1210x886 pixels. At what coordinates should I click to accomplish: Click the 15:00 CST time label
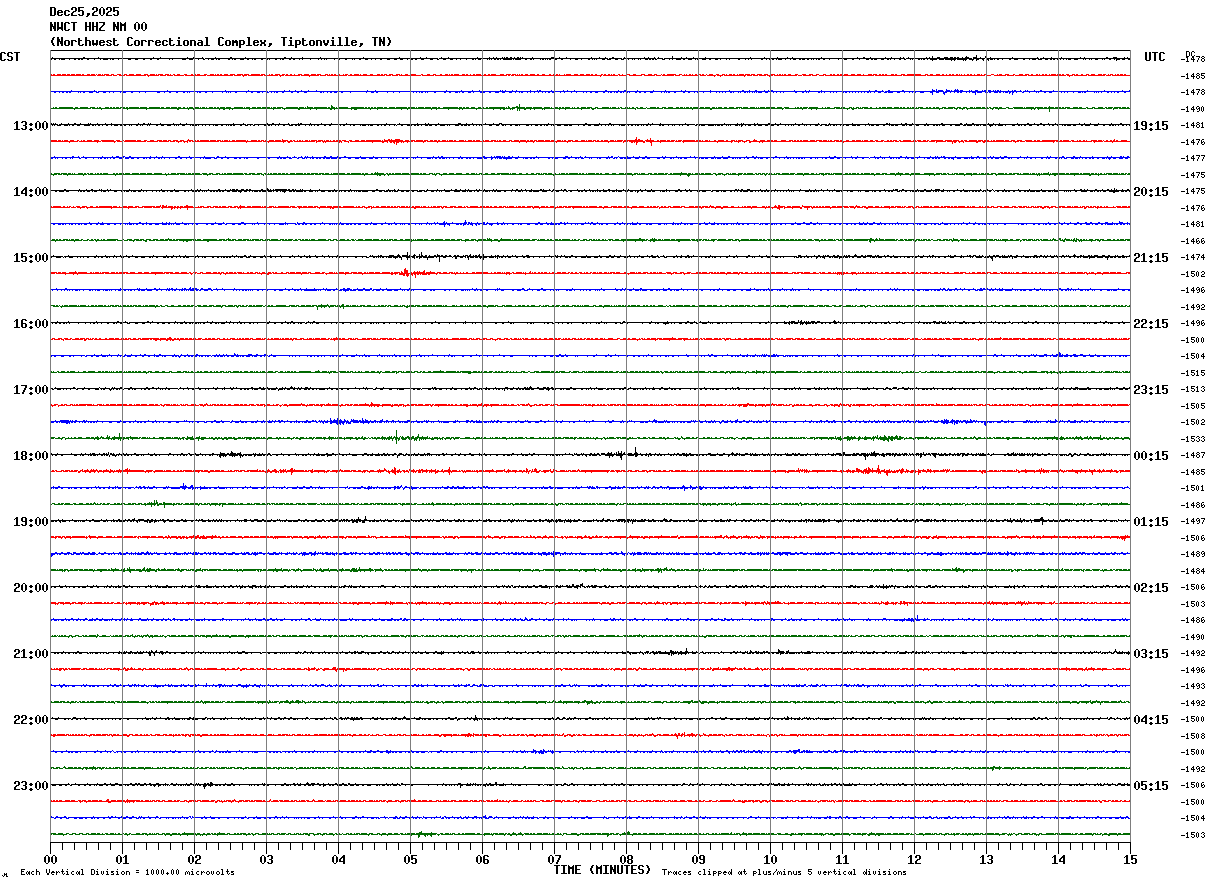tap(30, 258)
